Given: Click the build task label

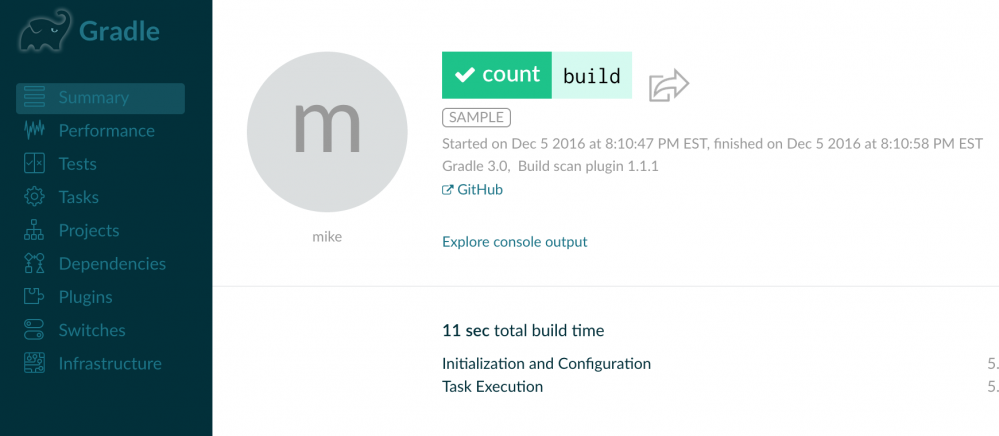Looking at the screenshot, I should 591,76.
